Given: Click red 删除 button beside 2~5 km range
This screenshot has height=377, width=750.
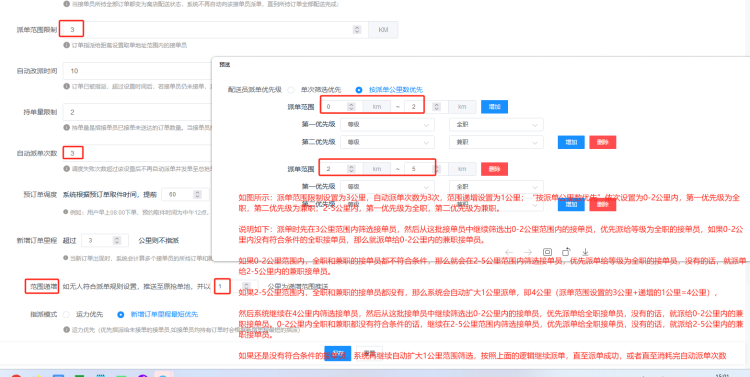Looking at the screenshot, I should [494, 169].
